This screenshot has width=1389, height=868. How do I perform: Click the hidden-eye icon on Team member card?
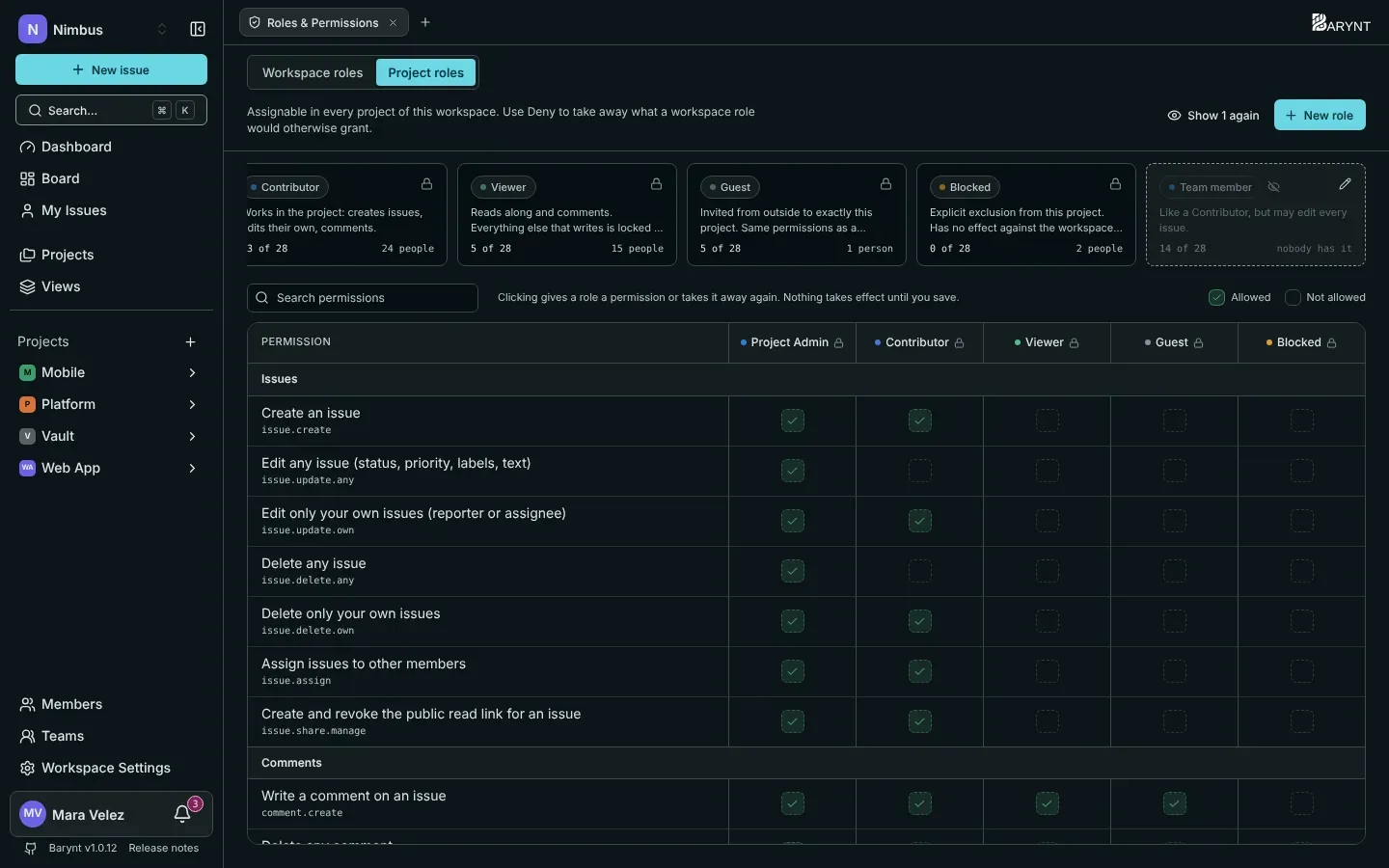(x=1273, y=187)
